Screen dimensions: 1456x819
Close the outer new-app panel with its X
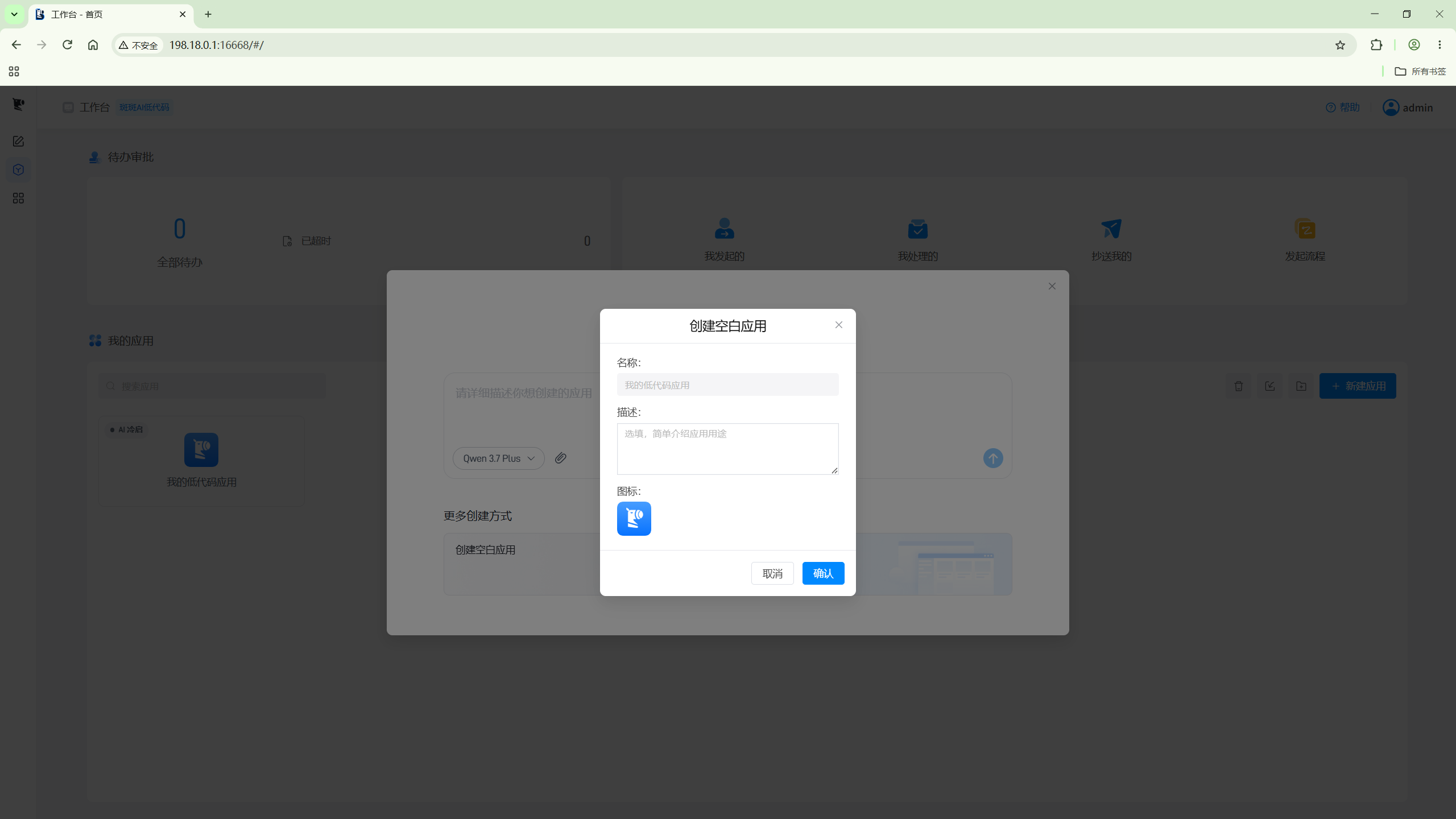(1052, 286)
